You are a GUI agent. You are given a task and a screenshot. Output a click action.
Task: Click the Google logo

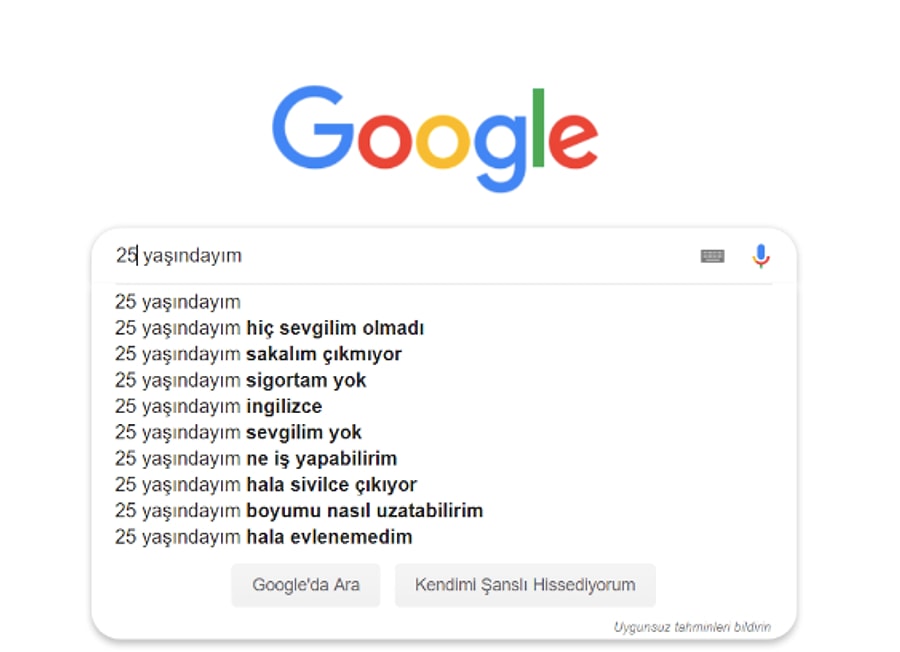[435, 139]
